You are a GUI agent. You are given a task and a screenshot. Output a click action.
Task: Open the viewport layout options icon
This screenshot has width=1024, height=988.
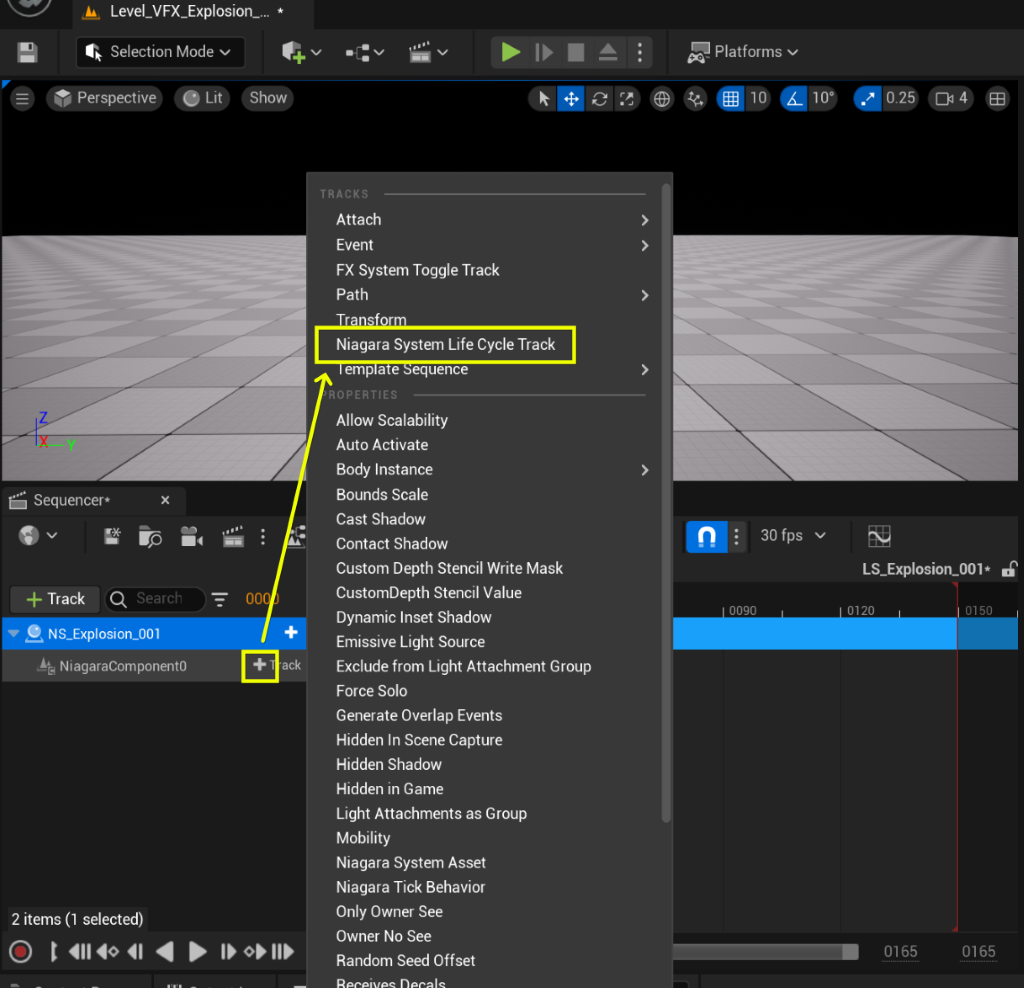click(997, 99)
